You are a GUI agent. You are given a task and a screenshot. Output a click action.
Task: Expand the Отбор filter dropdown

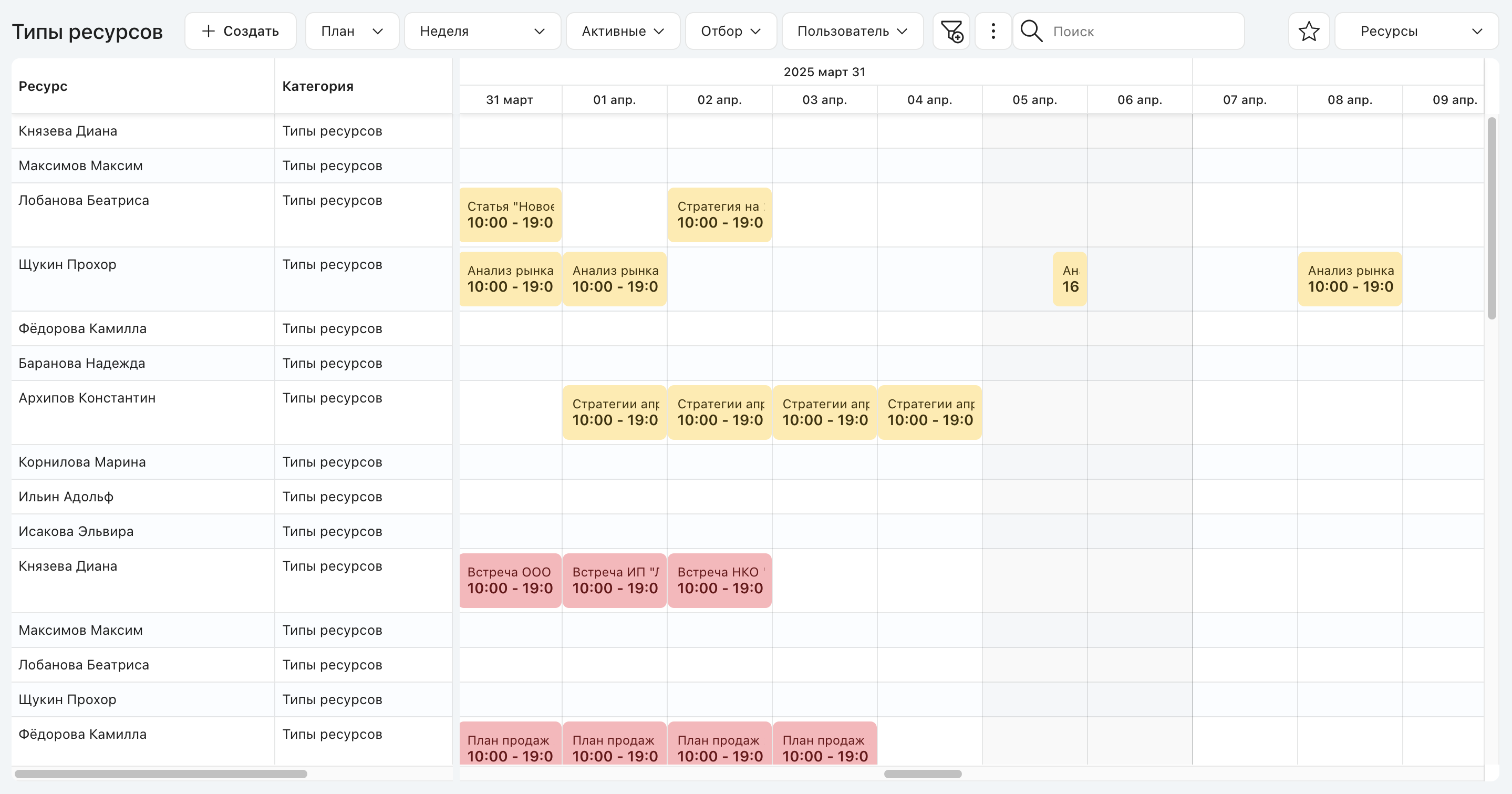731,31
